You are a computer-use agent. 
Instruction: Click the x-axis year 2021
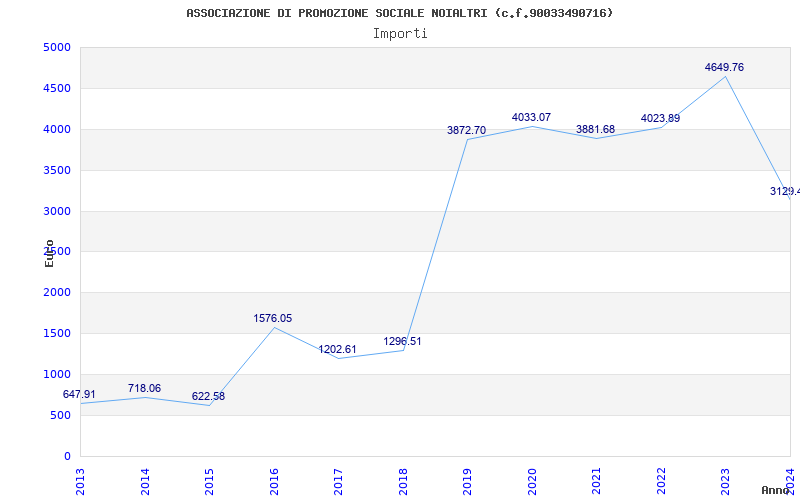click(x=596, y=481)
